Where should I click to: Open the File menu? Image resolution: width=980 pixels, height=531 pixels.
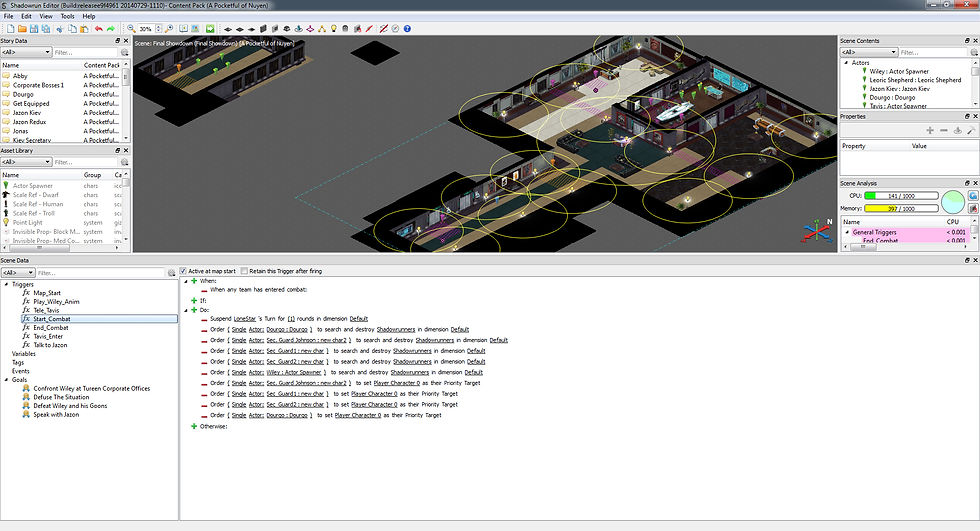click(9, 16)
